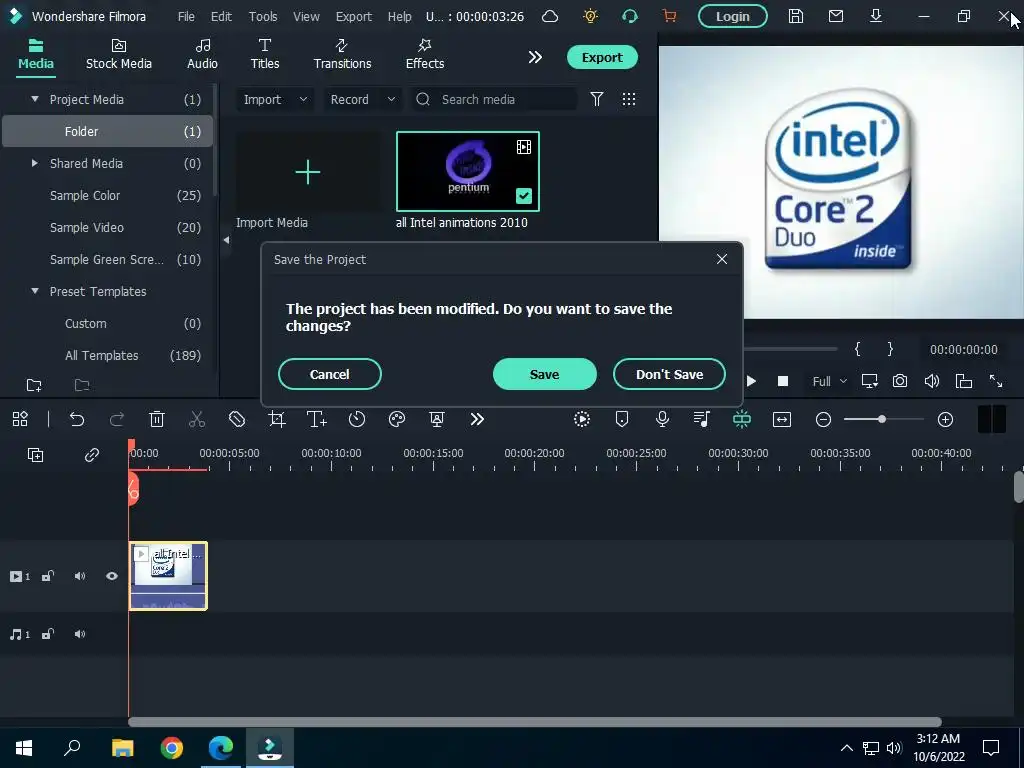The image size is (1024, 768).
Task: Mute video track 1 audio
Action: (x=80, y=576)
